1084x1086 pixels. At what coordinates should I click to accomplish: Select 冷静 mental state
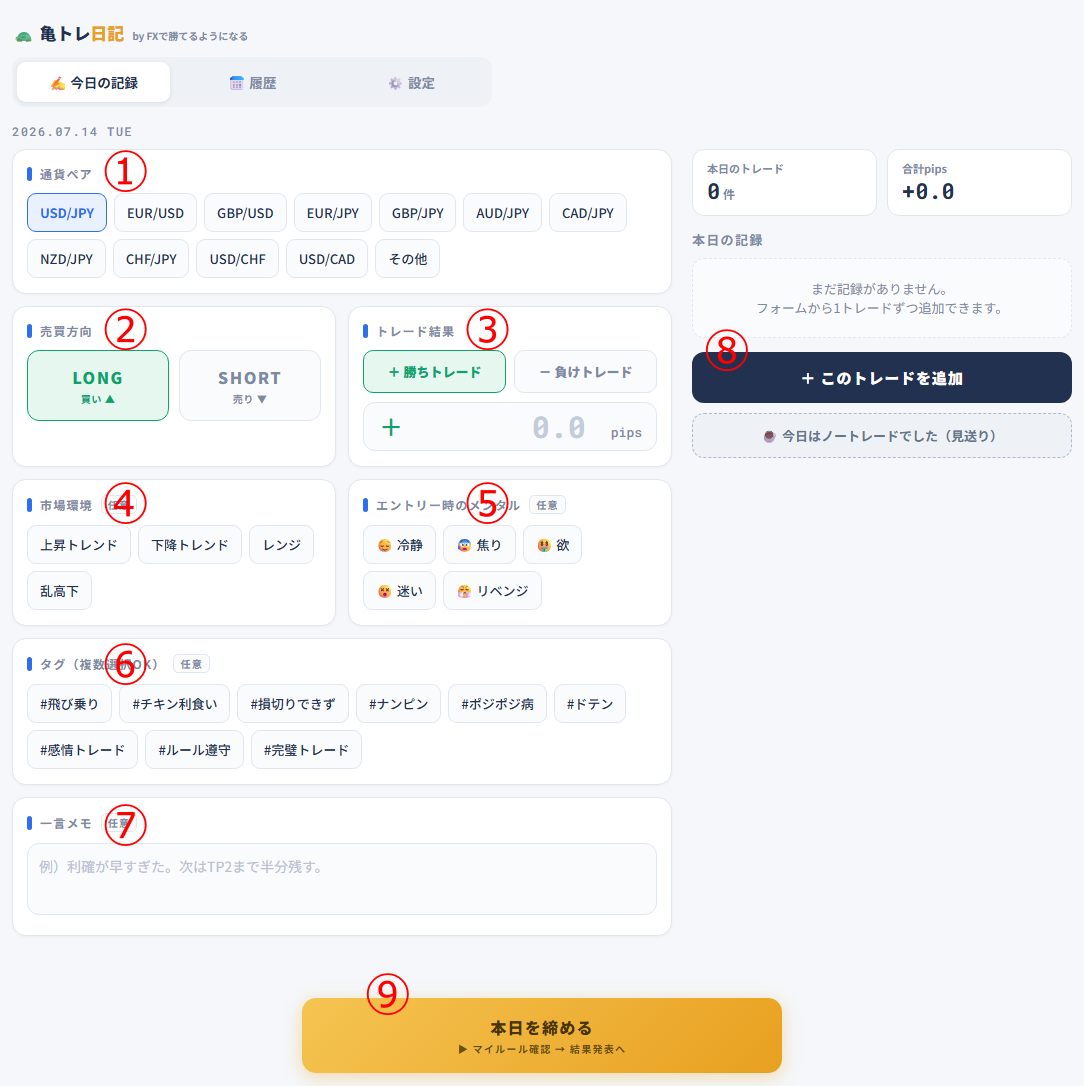(x=400, y=544)
